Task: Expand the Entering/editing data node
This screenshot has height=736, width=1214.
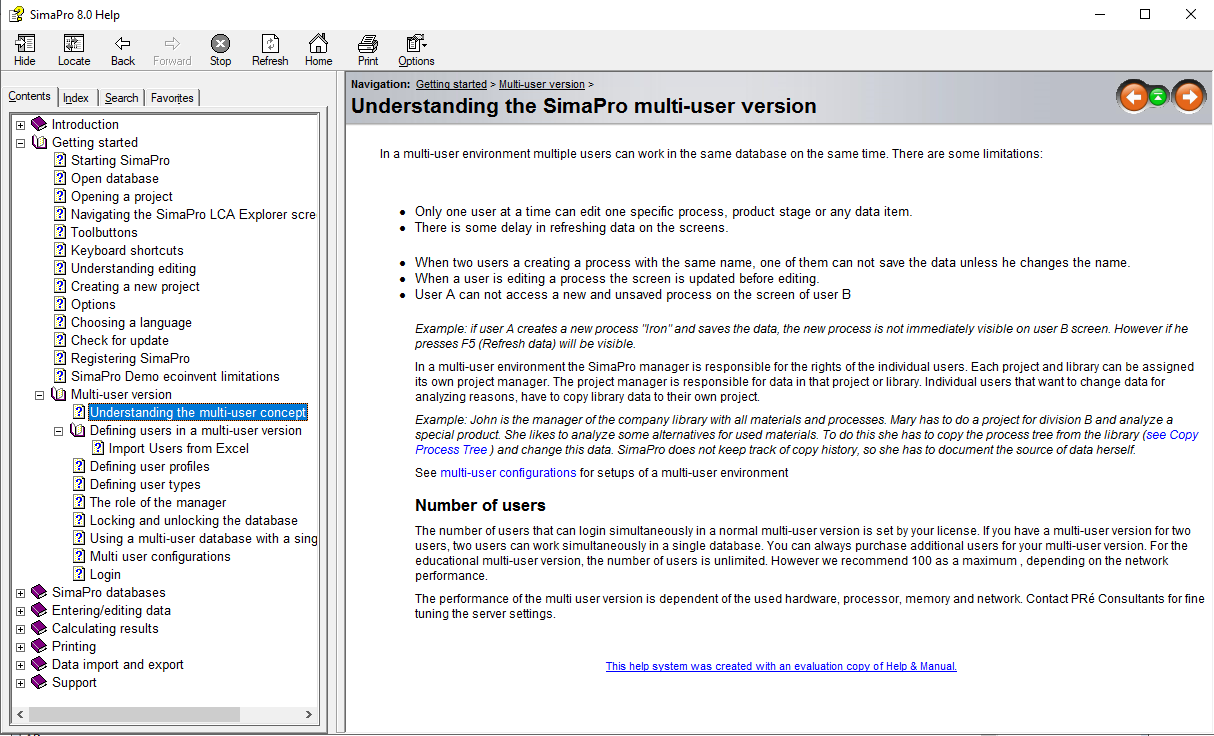Action: coord(21,611)
